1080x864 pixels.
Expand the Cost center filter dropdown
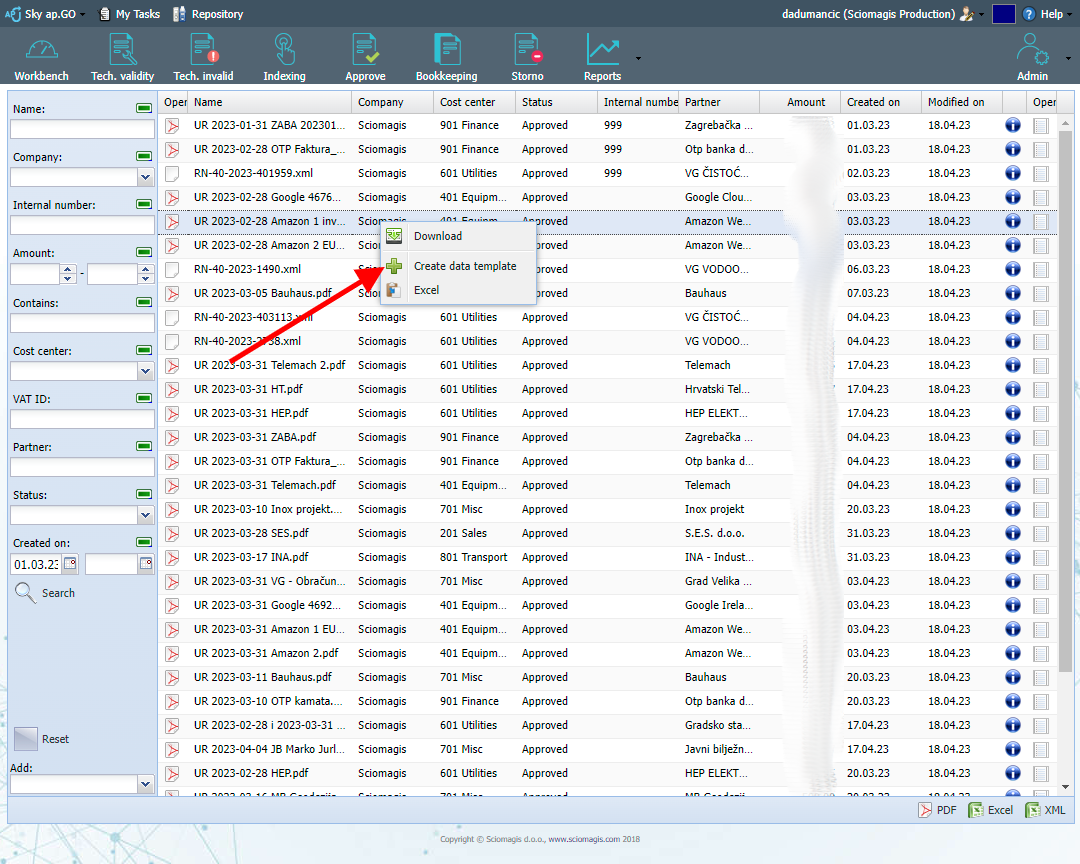[x=145, y=371]
